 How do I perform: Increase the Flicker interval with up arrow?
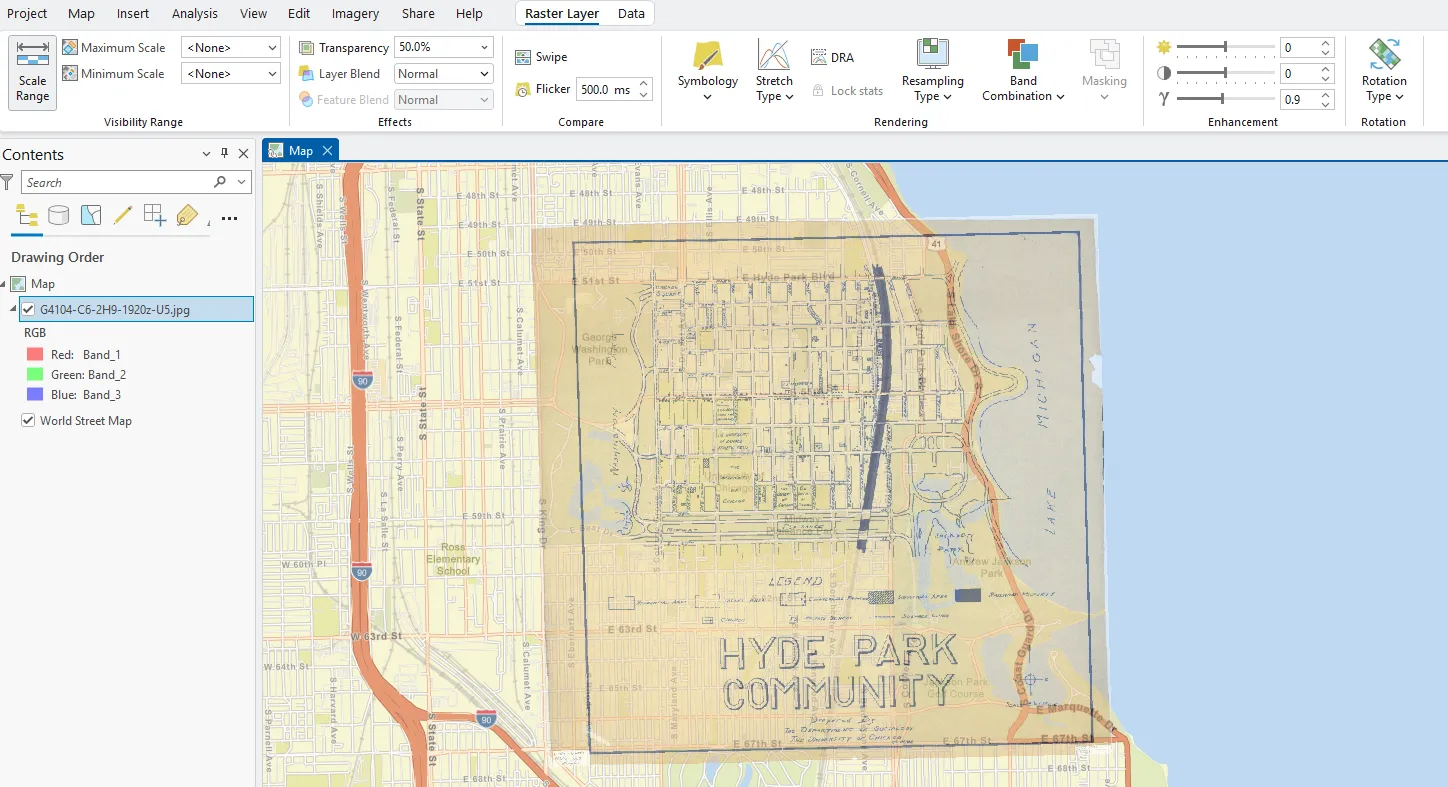coord(644,84)
